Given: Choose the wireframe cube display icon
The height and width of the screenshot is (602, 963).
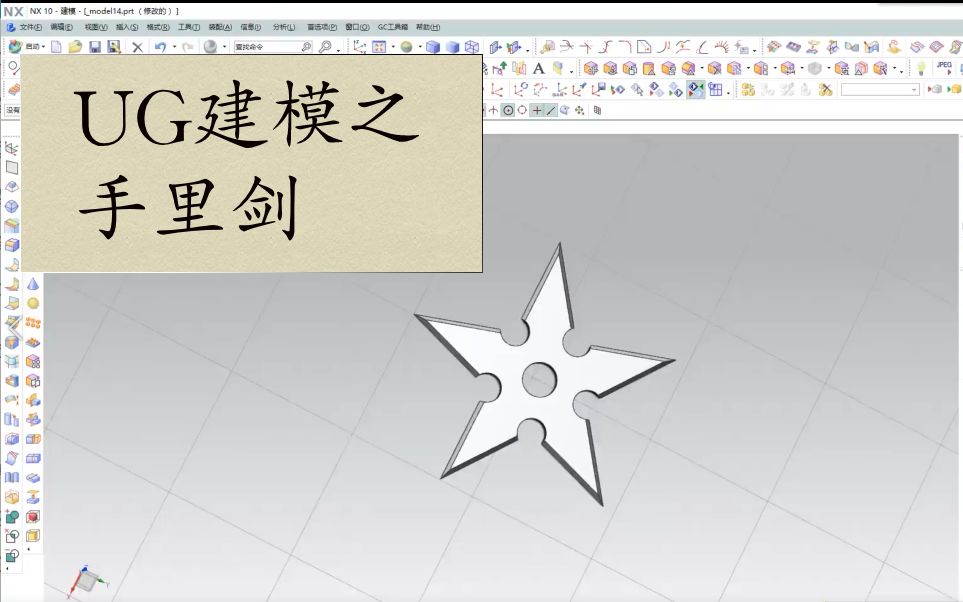Looking at the screenshot, I should coord(472,47).
